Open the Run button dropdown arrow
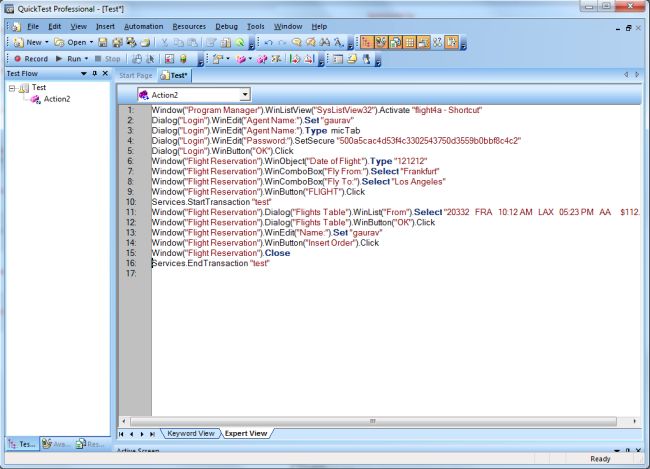Viewport: 650px width, 469px height. pos(86,59)
